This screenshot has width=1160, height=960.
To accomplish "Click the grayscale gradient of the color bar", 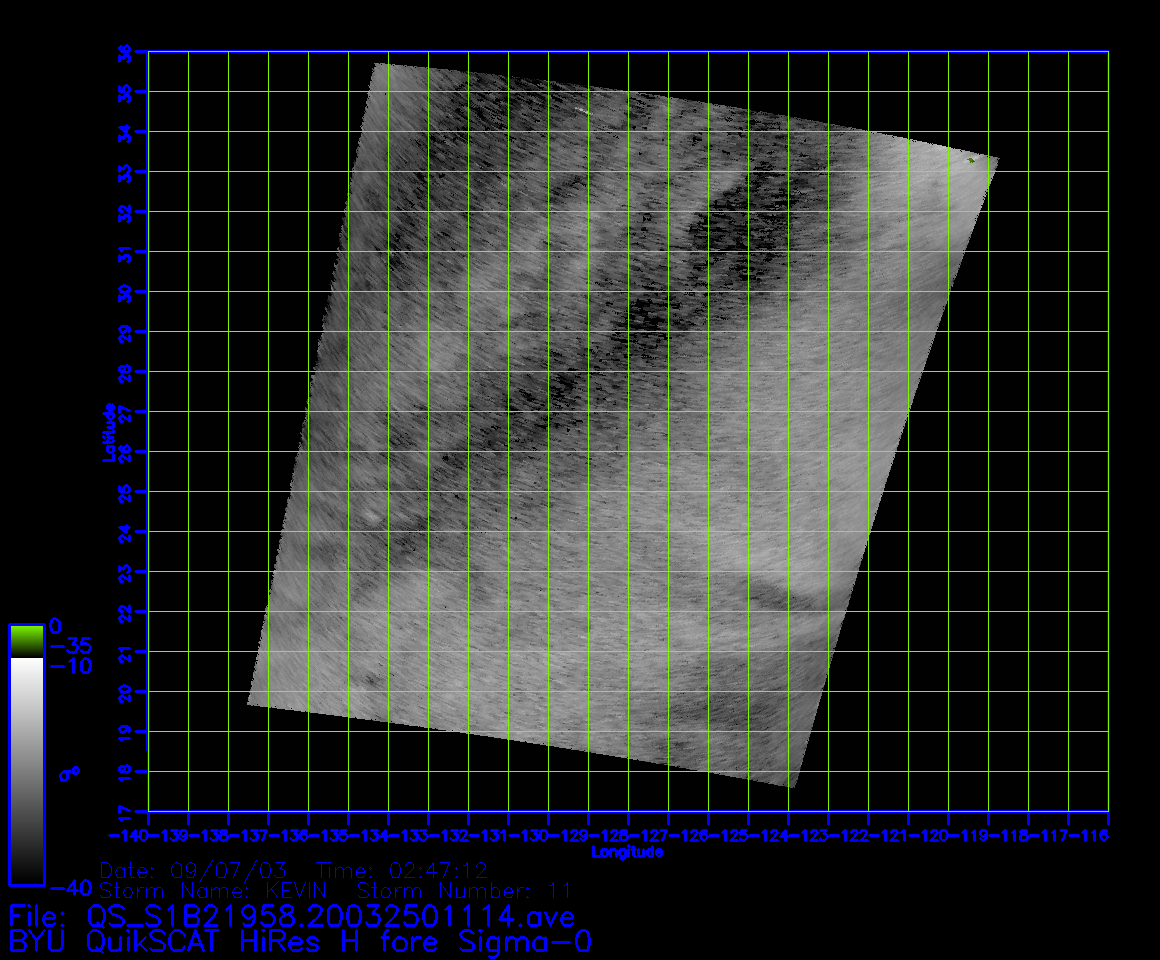I will click(25, 770).
